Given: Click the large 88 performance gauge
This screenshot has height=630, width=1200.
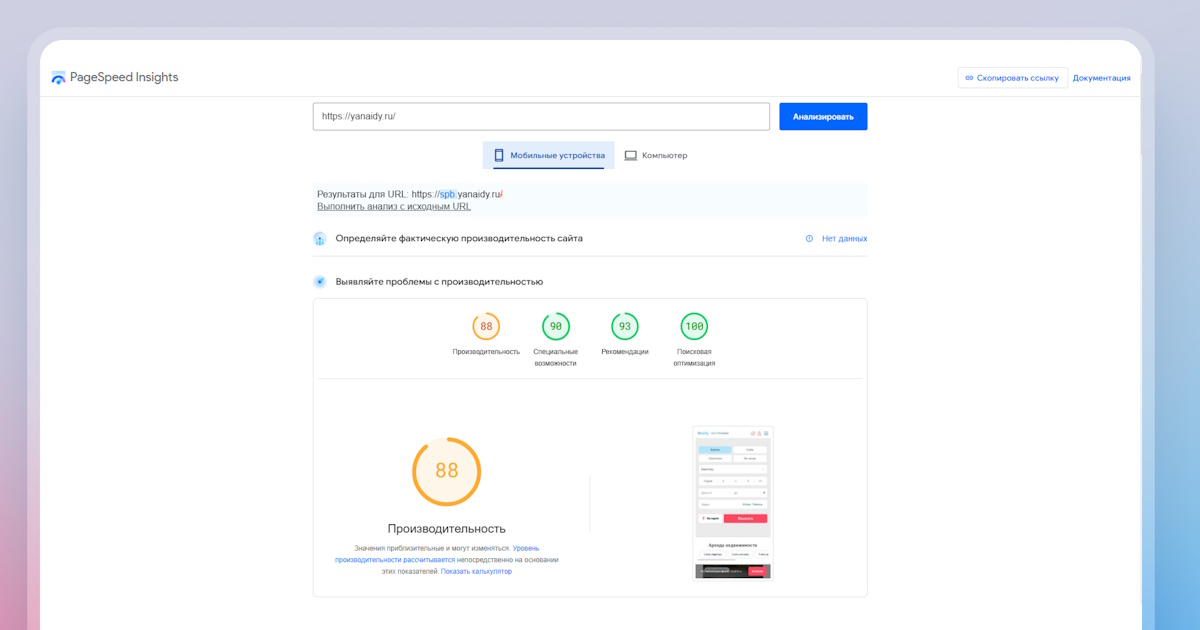Looking at the screenshot, I should [447, 471].
